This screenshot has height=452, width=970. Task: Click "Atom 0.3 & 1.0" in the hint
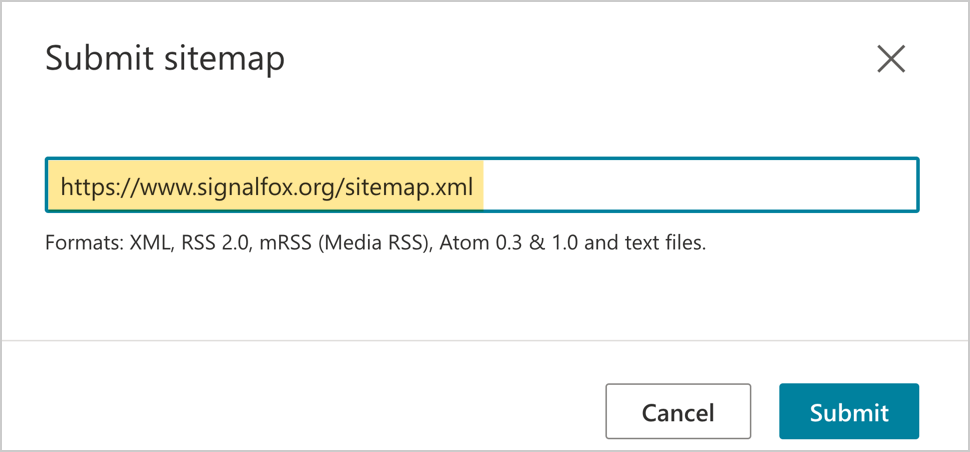[x=510, y=244]
